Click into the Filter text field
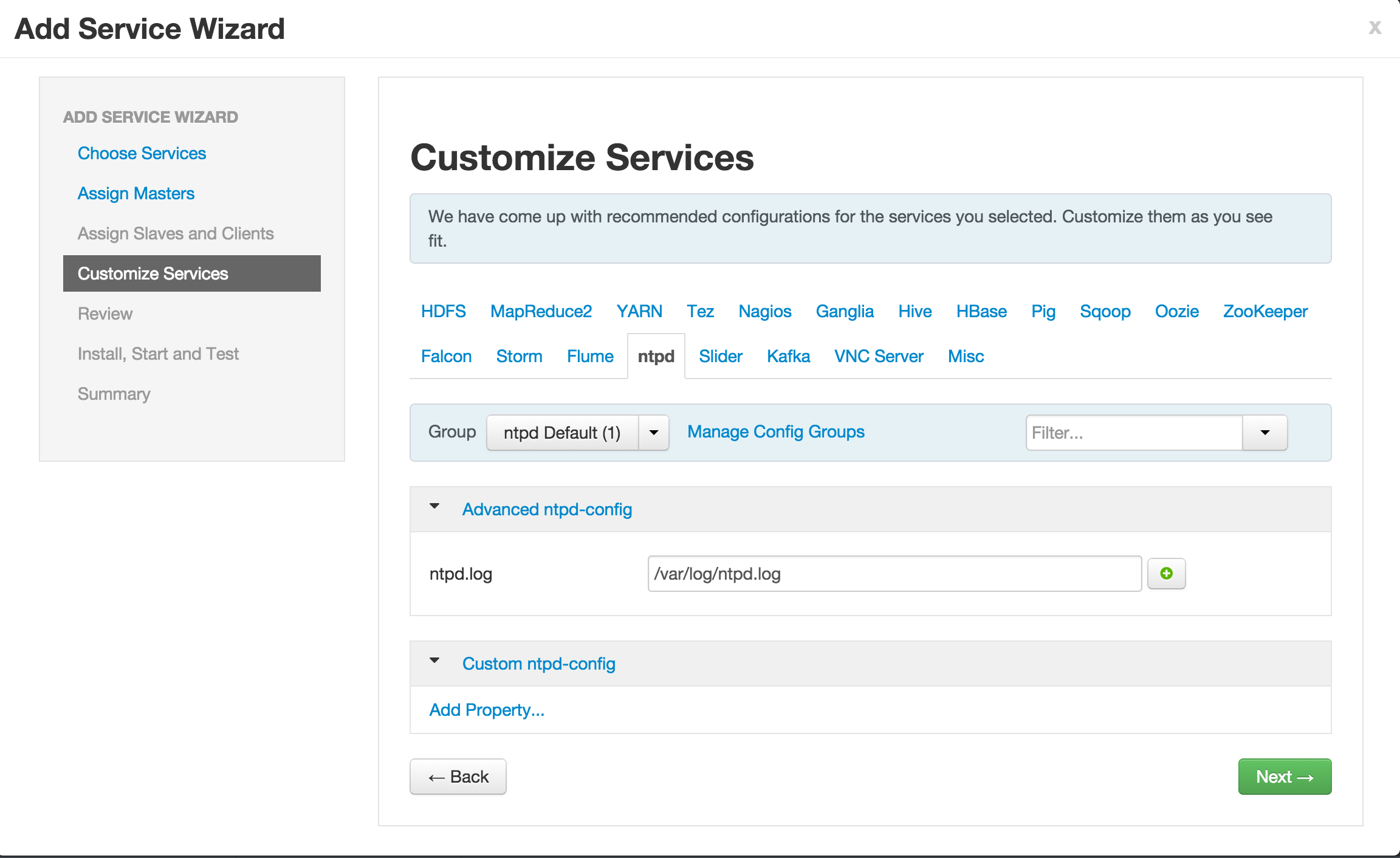This screenshot has height=858, width=1400. tap(1134, 433)
